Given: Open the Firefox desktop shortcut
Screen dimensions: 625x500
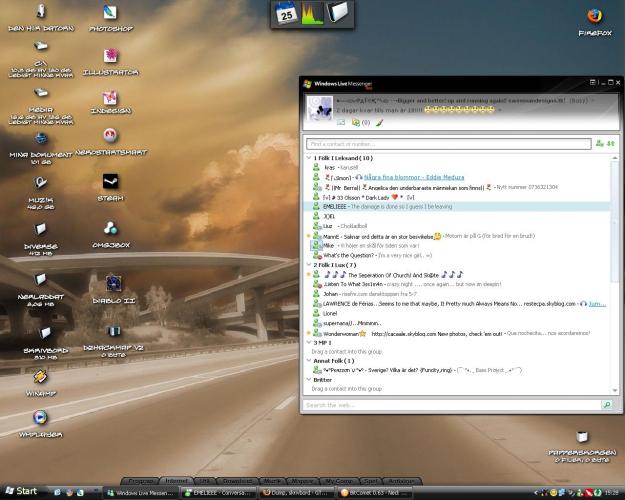Looking at the screenshot, I should coord(594,17).
